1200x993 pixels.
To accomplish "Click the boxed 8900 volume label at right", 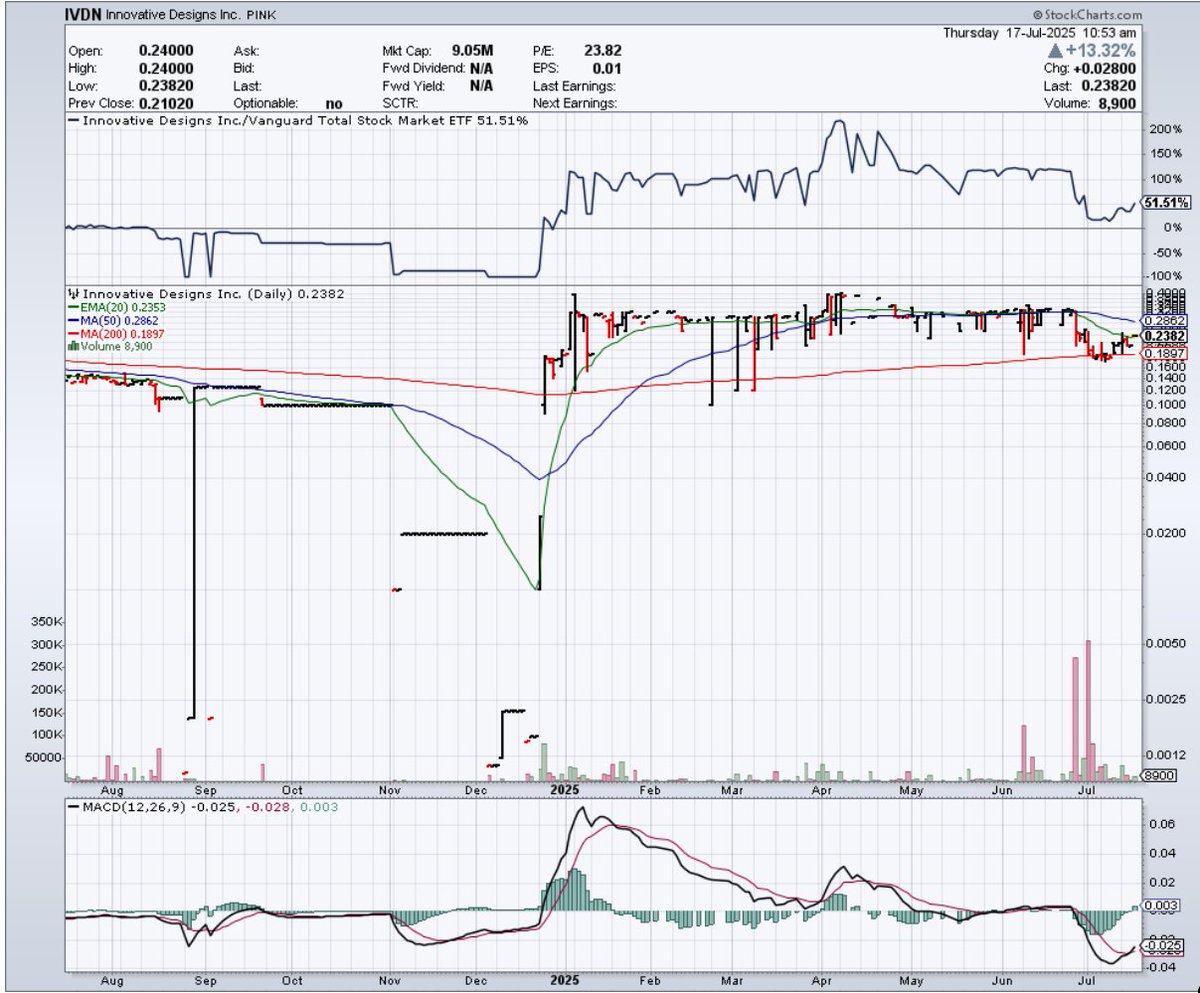I will tap(1161, 775).
